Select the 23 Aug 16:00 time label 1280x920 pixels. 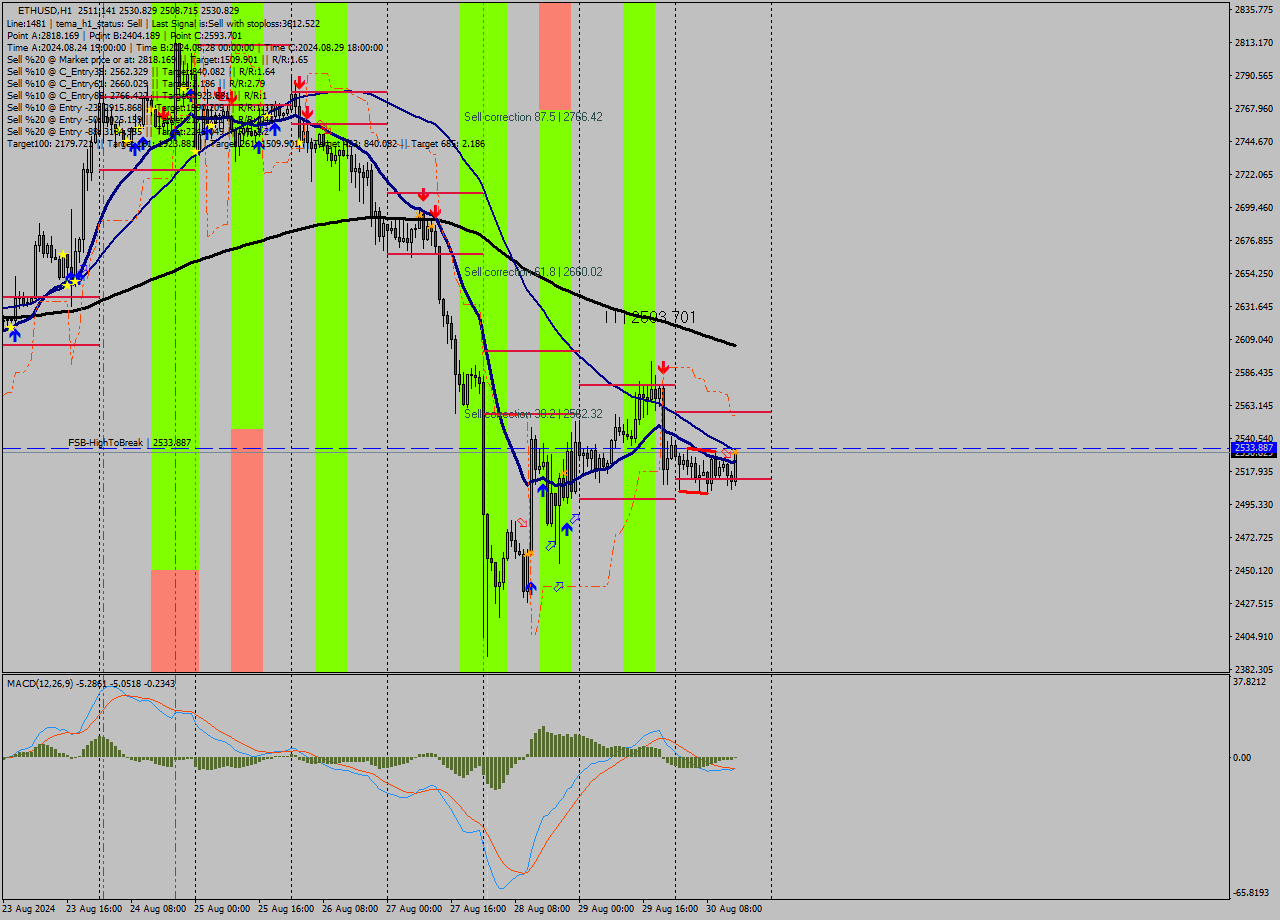point(94,909)
